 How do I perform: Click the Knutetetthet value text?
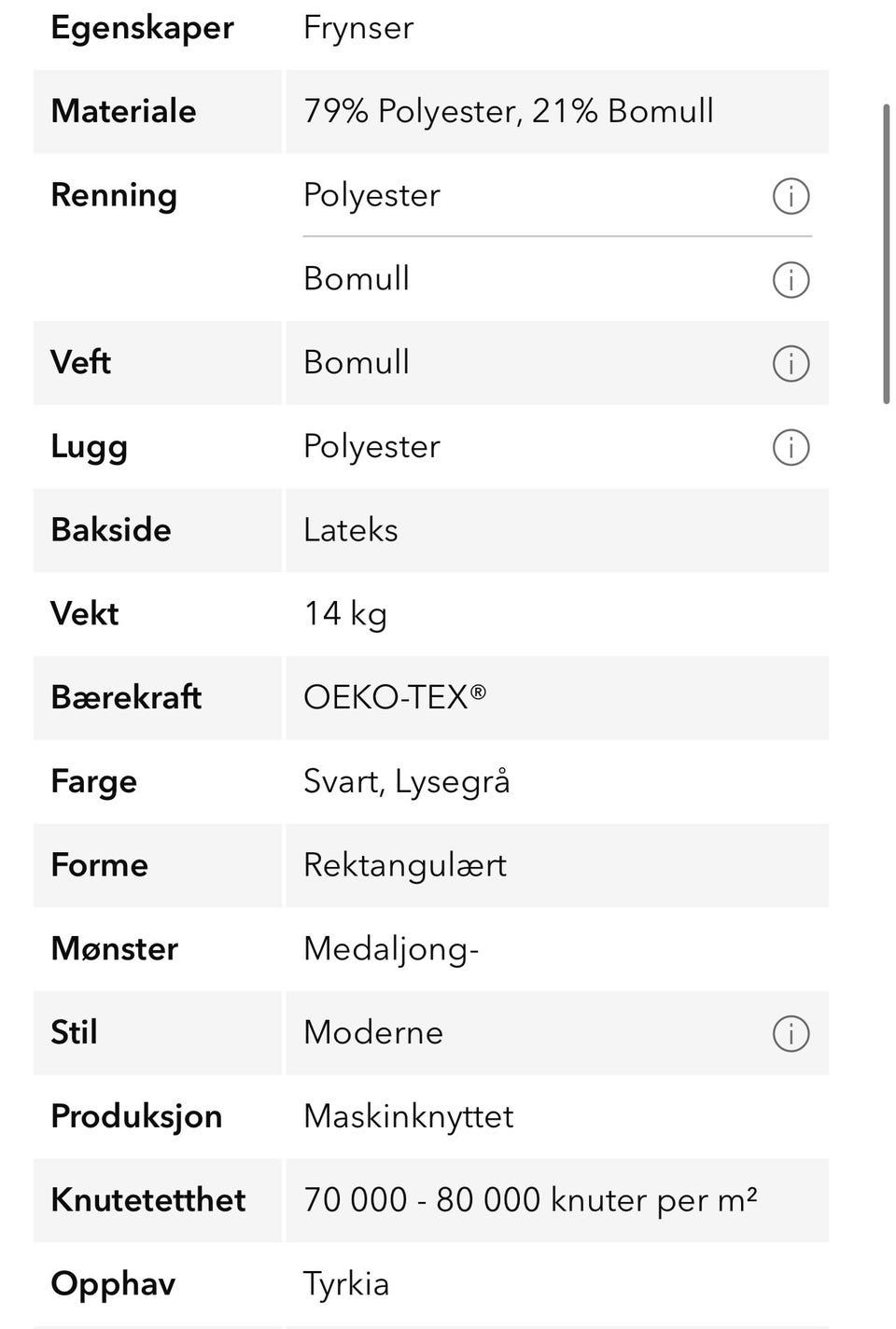tap(530, 1199)
